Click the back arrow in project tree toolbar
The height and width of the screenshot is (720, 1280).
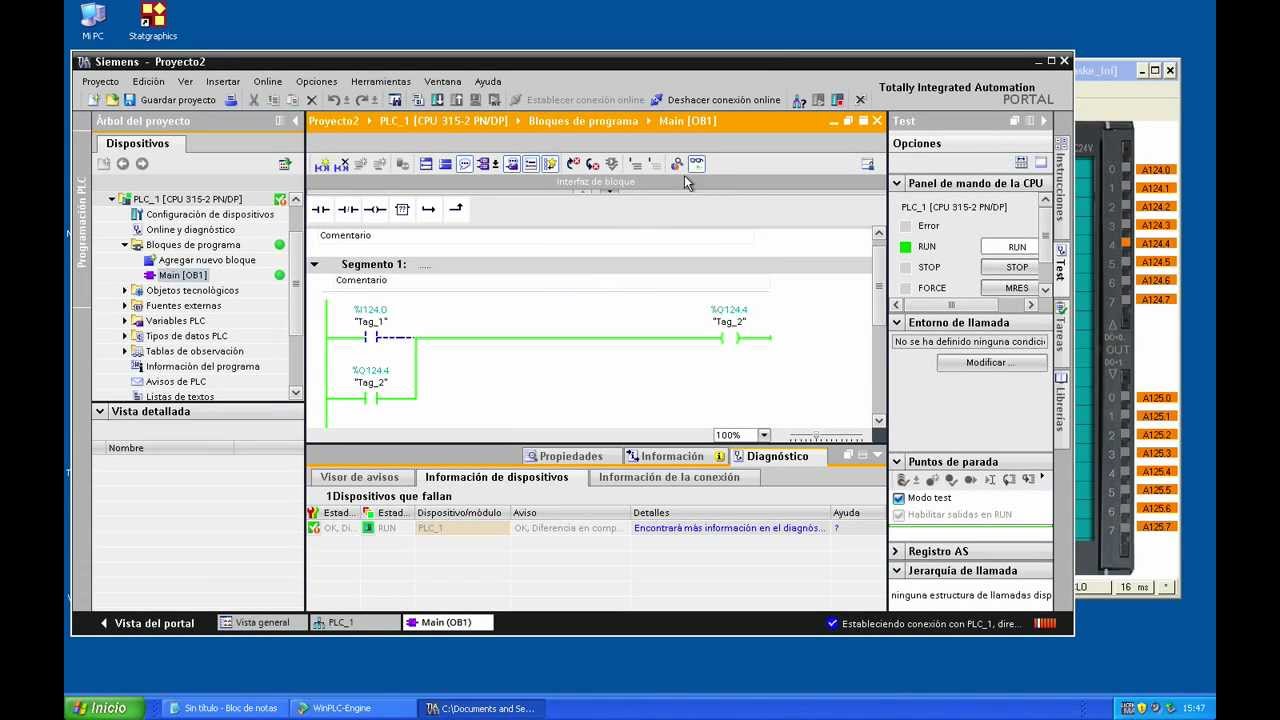point(123,164)
